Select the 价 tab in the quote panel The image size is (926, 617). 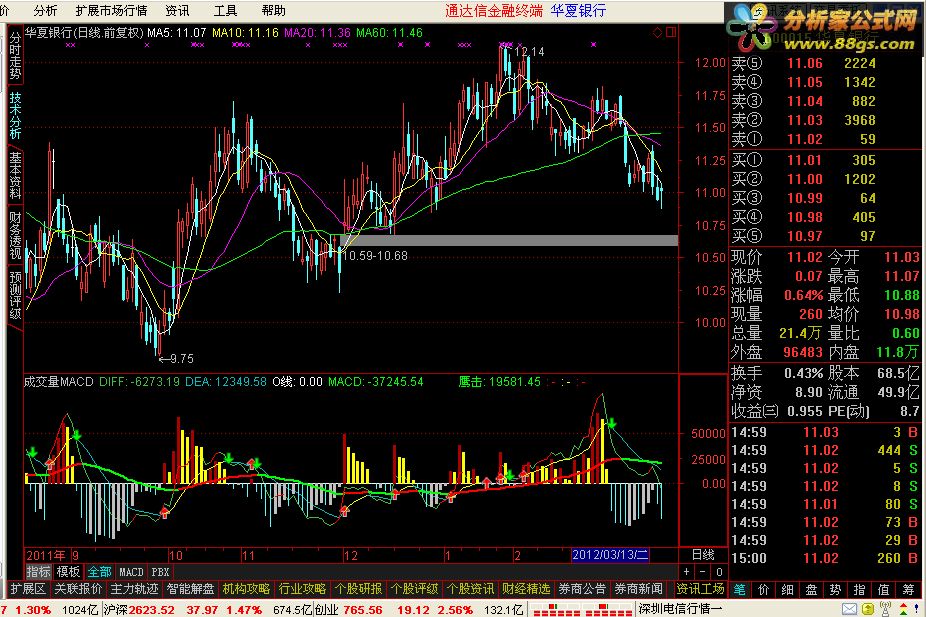point(764,589)
